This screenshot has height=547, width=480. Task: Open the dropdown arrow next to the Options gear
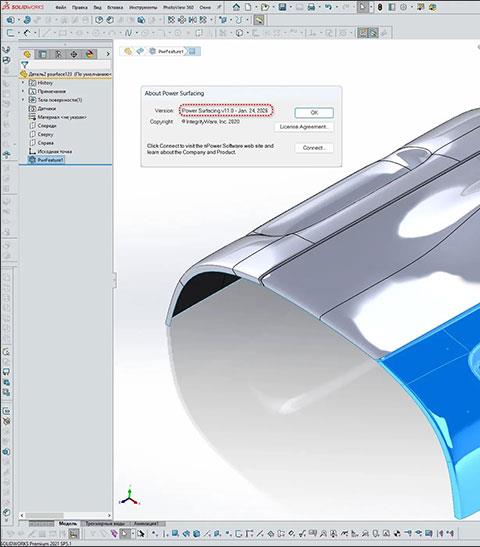click(412, 7)
